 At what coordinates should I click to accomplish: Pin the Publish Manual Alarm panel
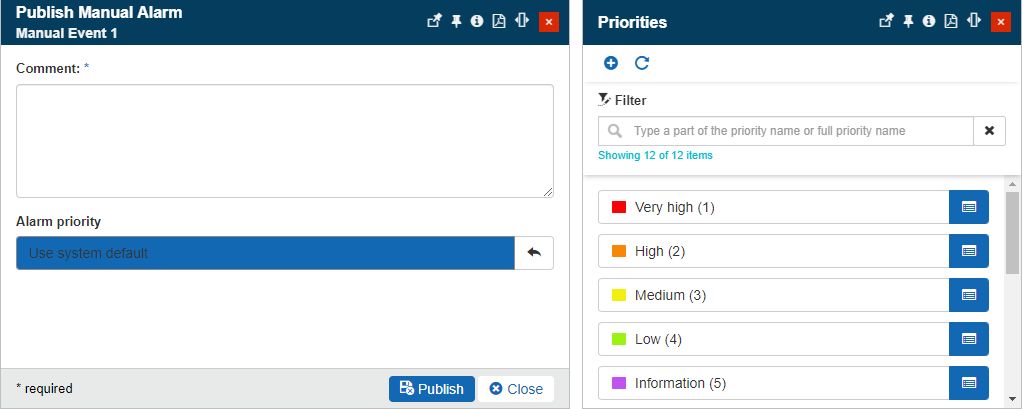point(456,21)
